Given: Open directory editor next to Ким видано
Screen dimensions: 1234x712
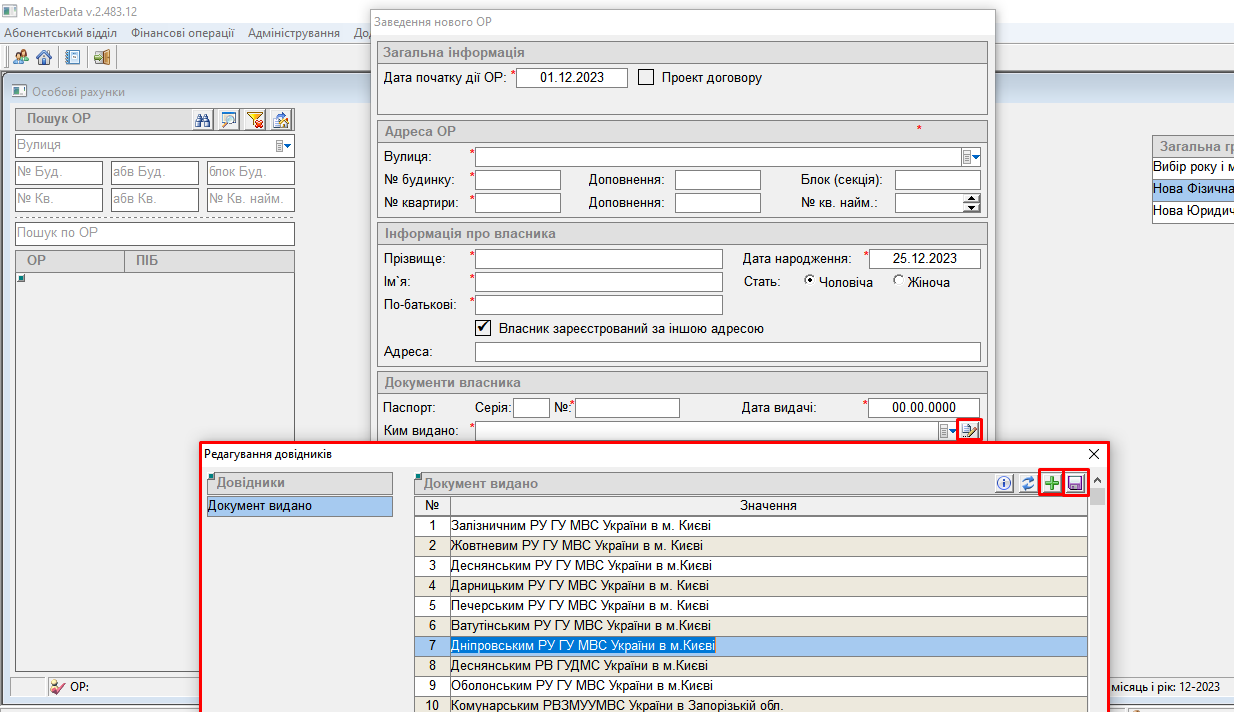Looking at the screenshot, I should pos(969,431).
